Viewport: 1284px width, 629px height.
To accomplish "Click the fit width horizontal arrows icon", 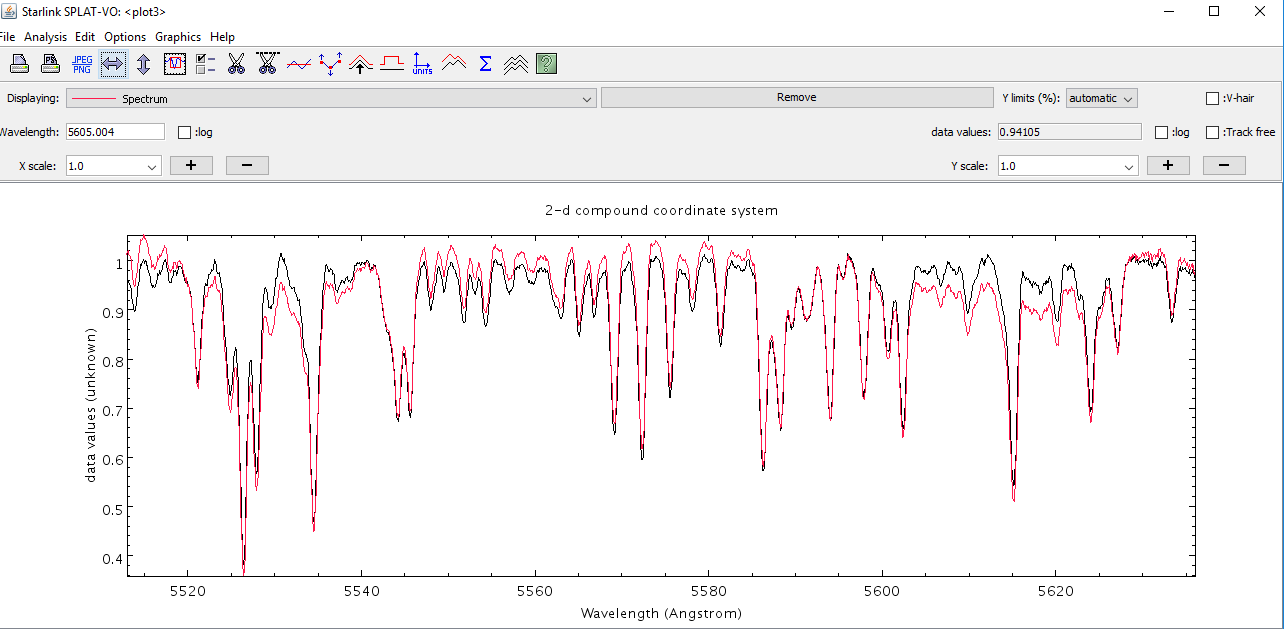I will click(113, 64).
